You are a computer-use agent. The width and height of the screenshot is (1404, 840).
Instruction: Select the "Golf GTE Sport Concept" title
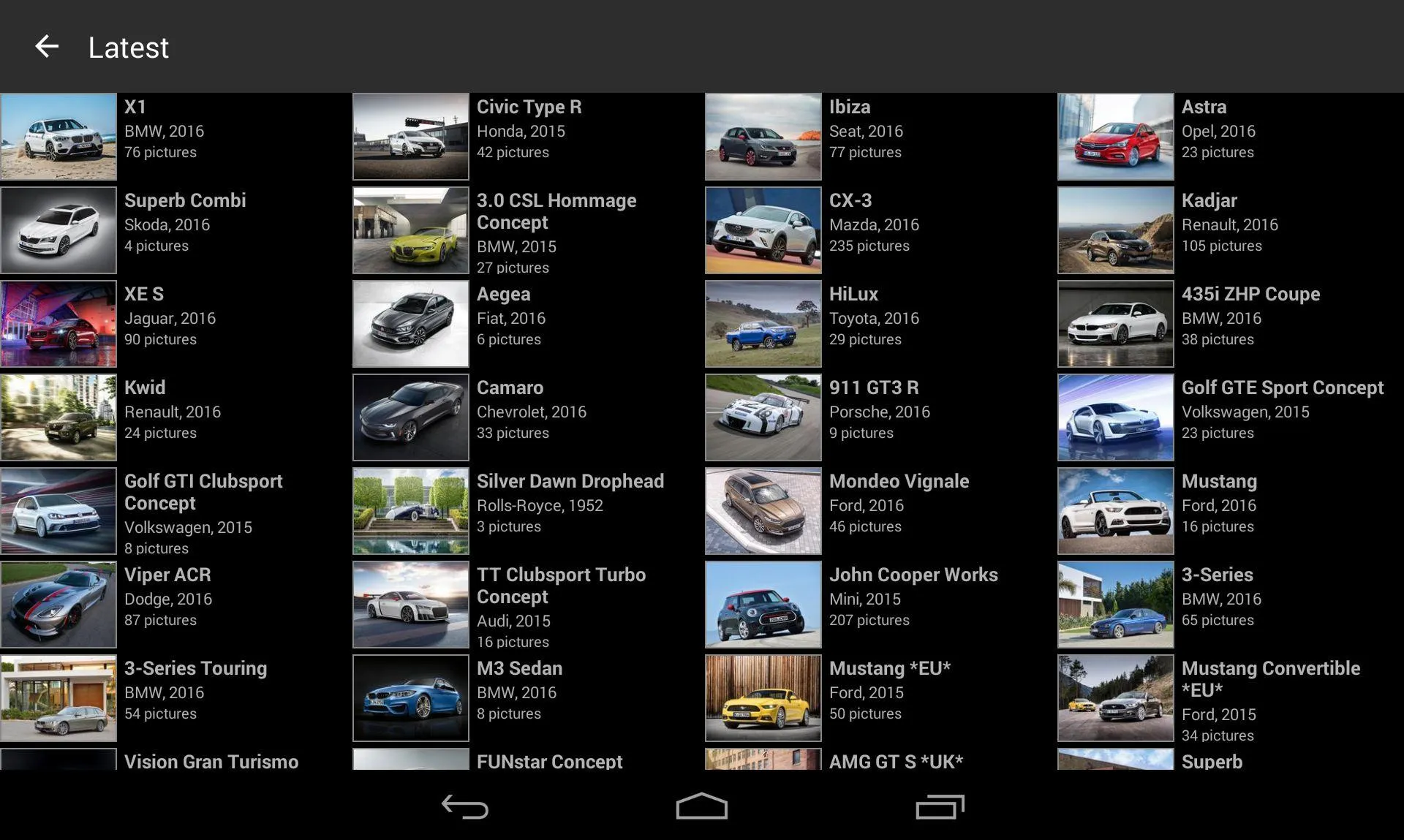click(x=1283, y=387)
